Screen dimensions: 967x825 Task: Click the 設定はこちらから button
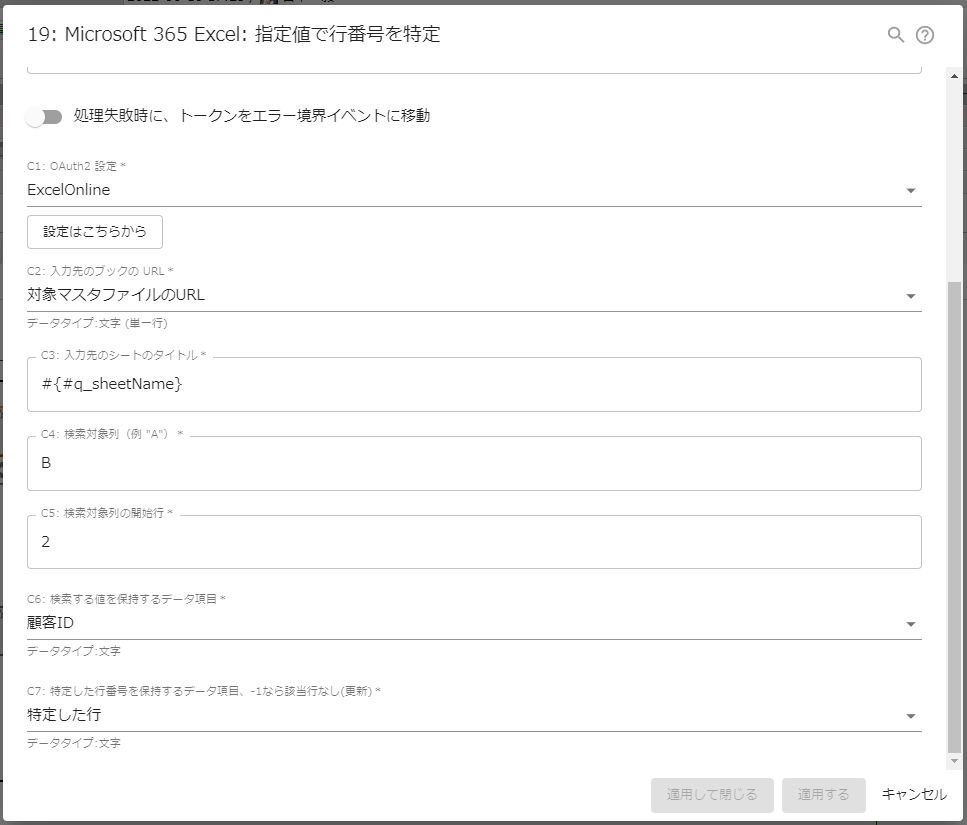coord(94,231)
